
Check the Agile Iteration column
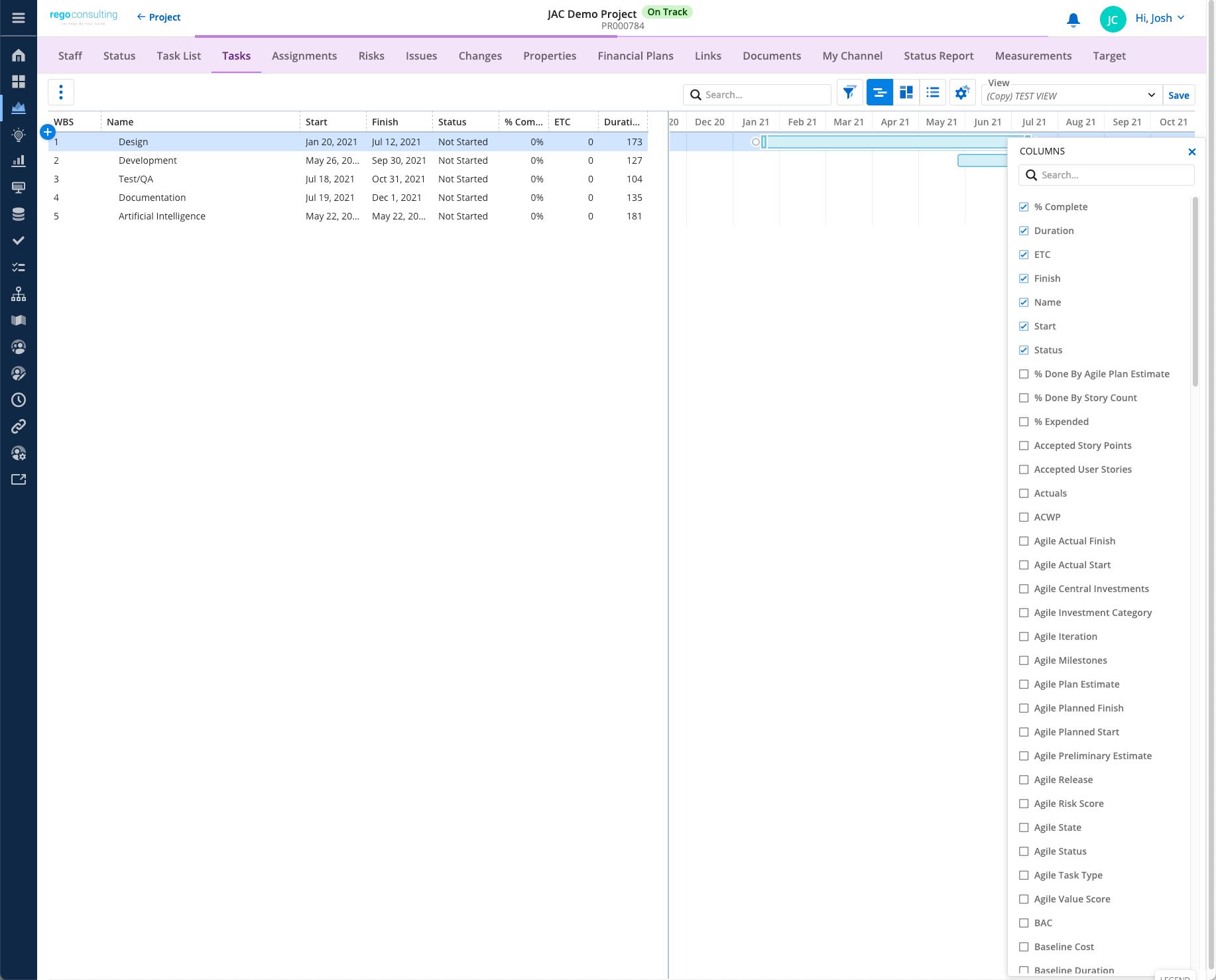(1024, 637)
